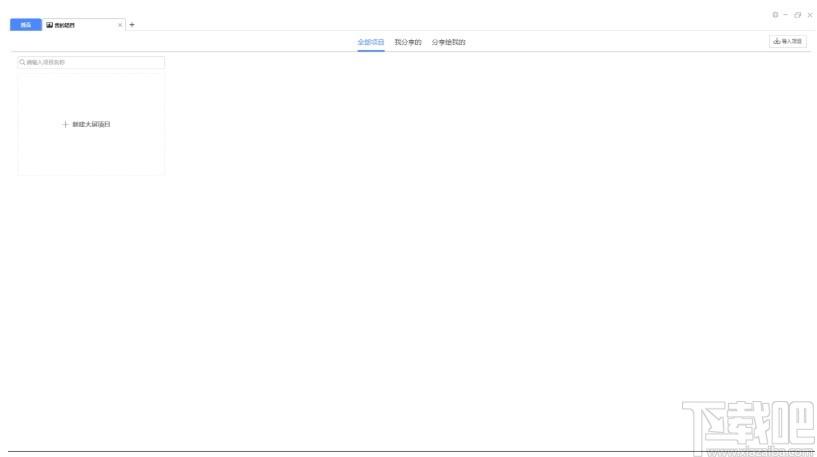Focus the project name search field
Image resolution: width=817 pixels, height=457 pixels.
coord(91,62)
